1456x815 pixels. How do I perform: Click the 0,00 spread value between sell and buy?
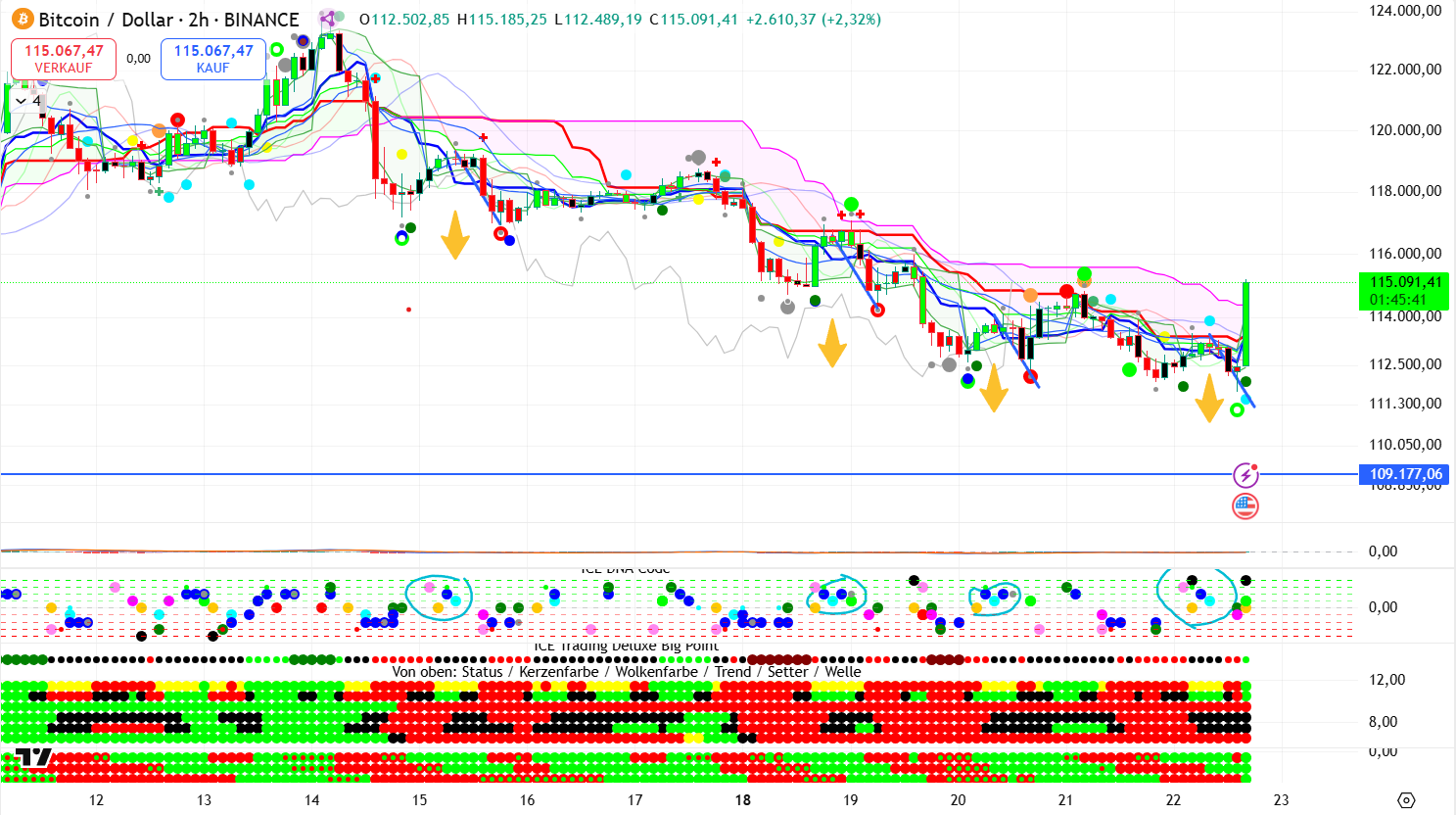139,59
